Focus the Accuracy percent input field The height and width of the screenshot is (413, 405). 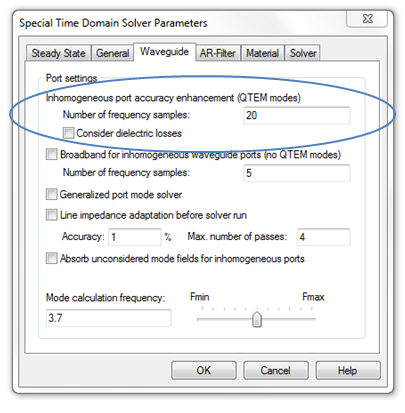[x=135, y=237]
